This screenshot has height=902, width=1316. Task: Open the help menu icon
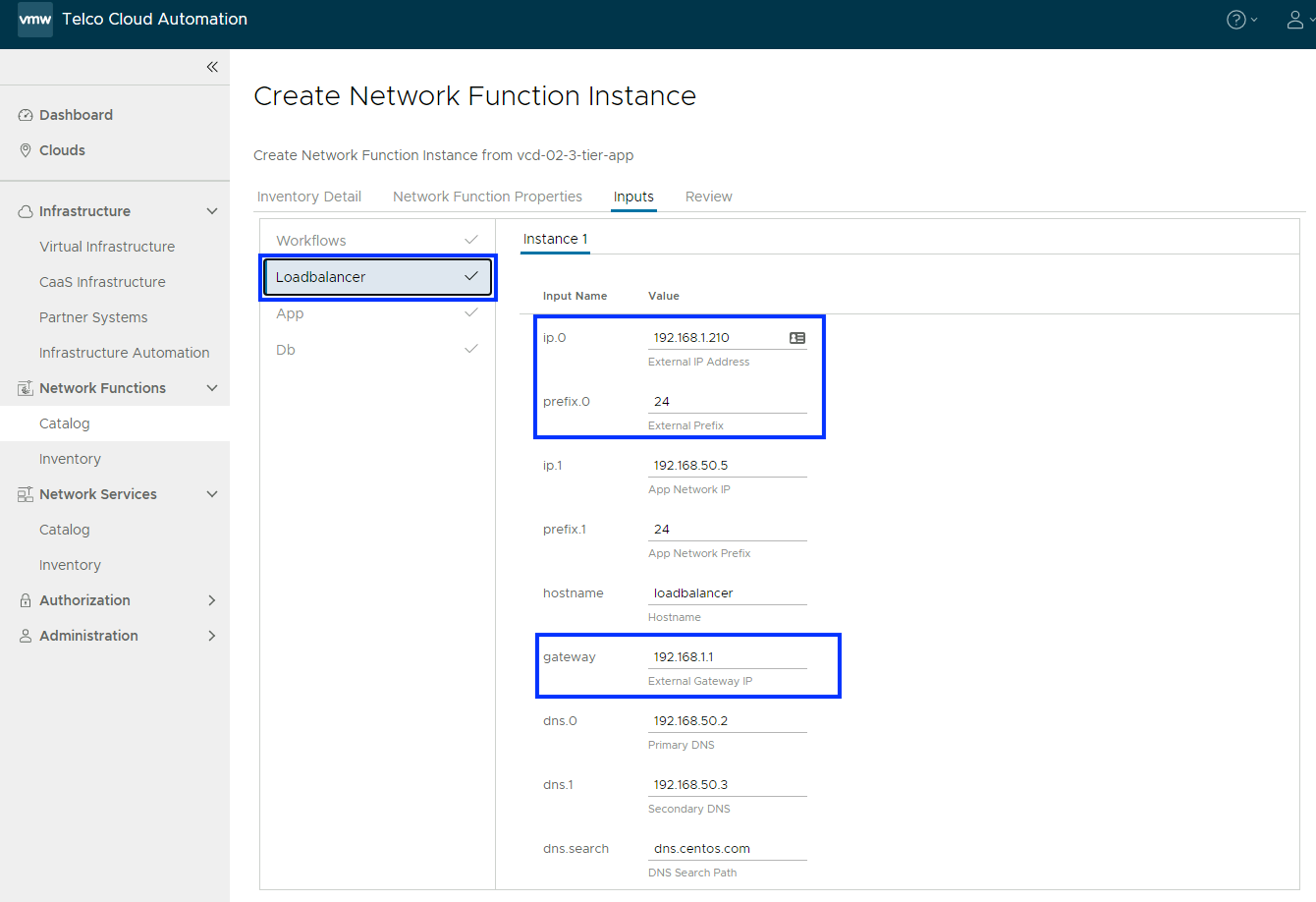[1236, 20]
